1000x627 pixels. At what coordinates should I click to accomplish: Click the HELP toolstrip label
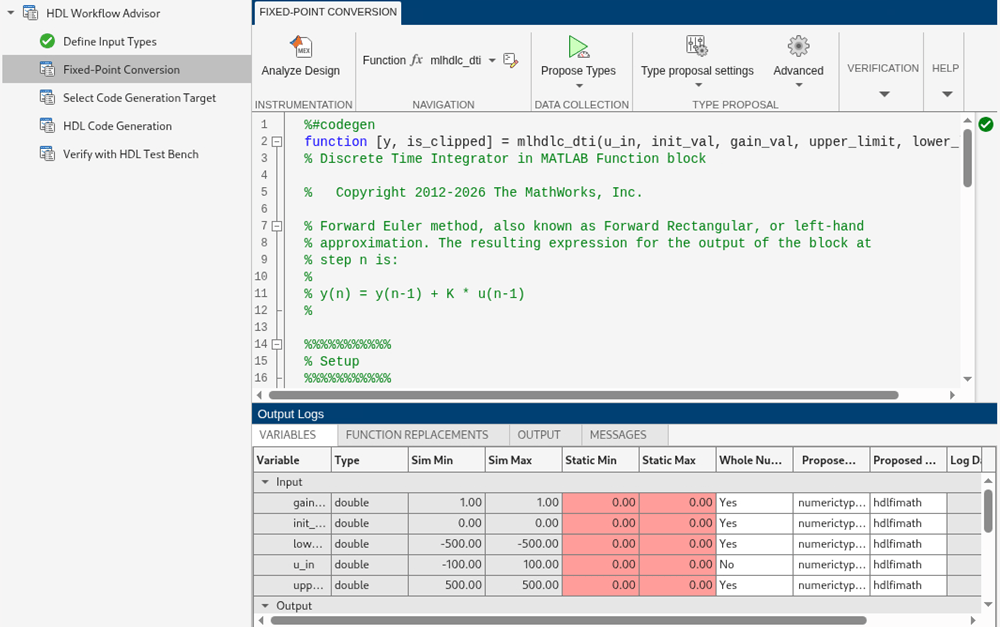tap(946, 68)
